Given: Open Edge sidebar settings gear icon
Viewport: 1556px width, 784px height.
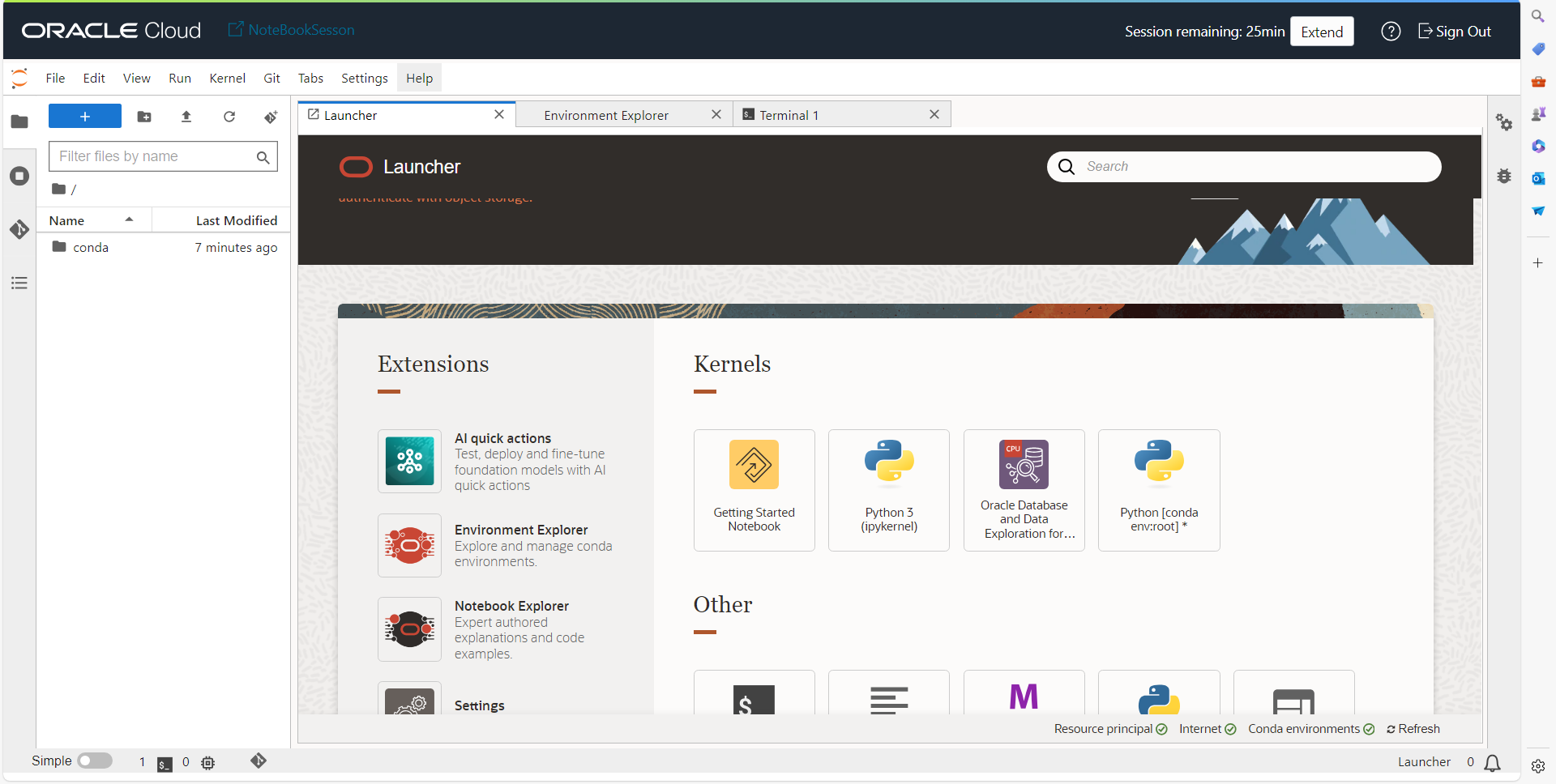Looking at the screenshot, I should (x=1537, y=766).
